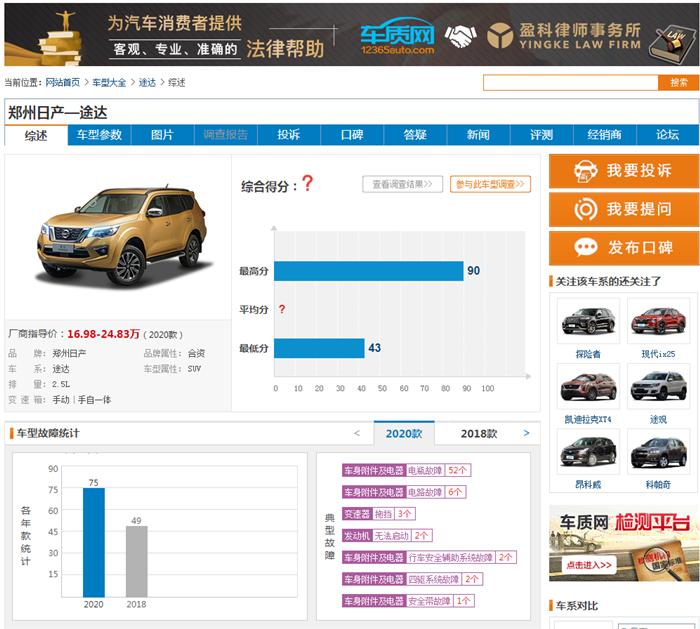The width and height of the screenshot is (700, 629).
Task: Click the handshake icon in the banner
Action: pos(460,36)
